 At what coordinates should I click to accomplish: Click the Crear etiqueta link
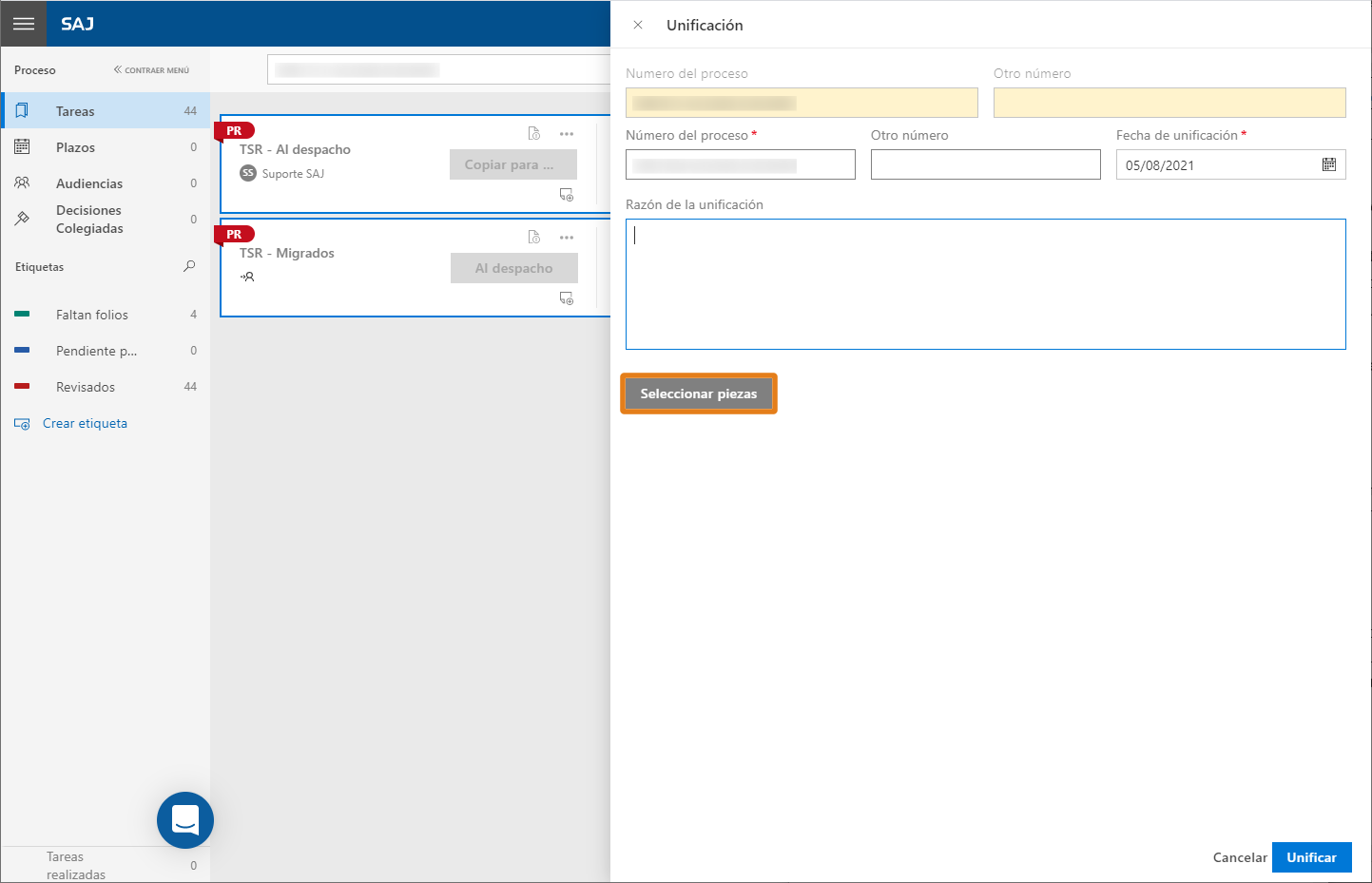pyautogui.click(x=85, y=424)
